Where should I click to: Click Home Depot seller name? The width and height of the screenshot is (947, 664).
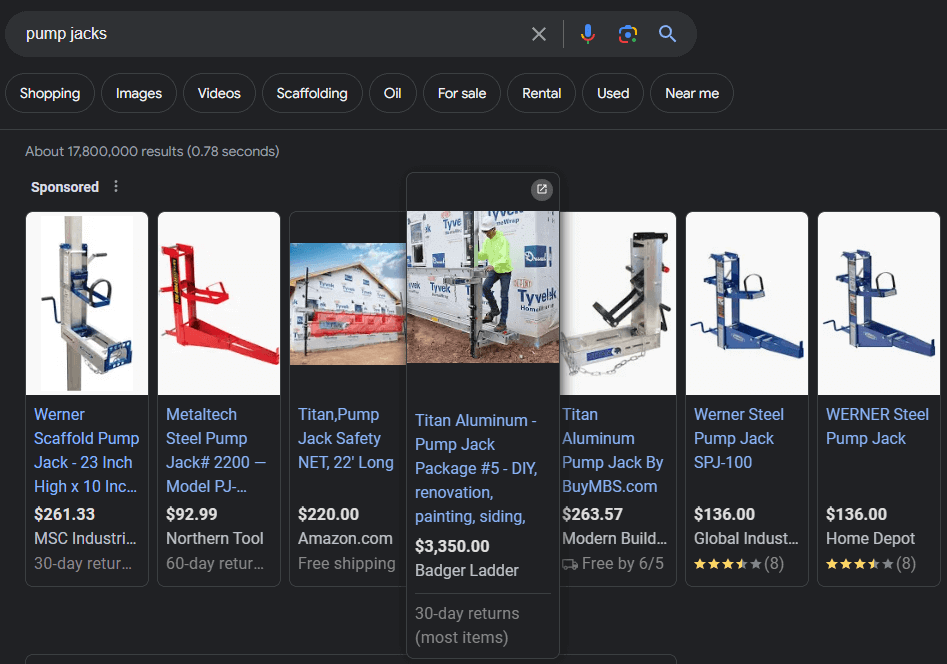[870, 538]
